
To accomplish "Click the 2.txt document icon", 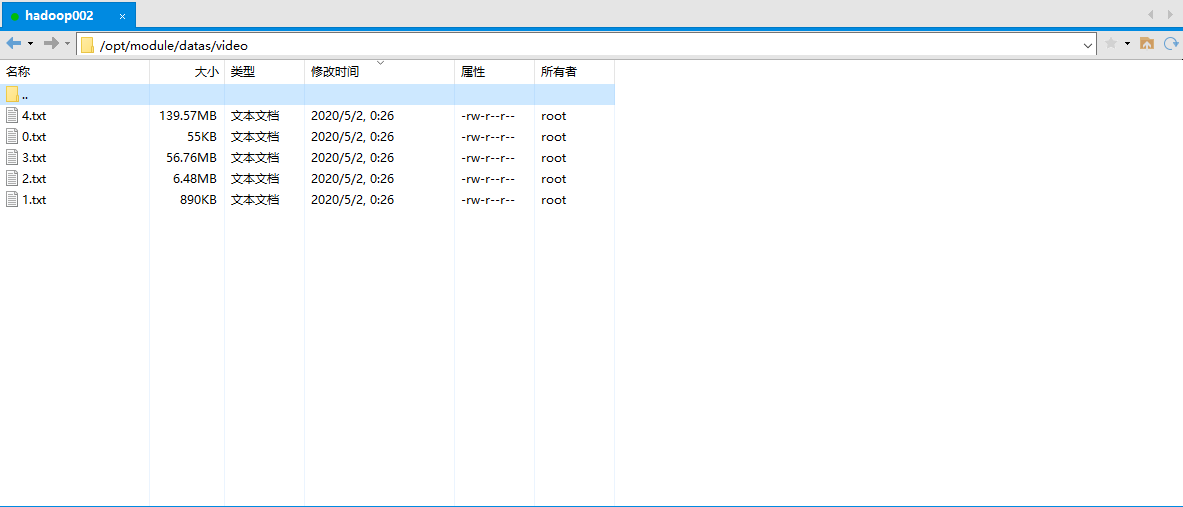I will 12,179.
